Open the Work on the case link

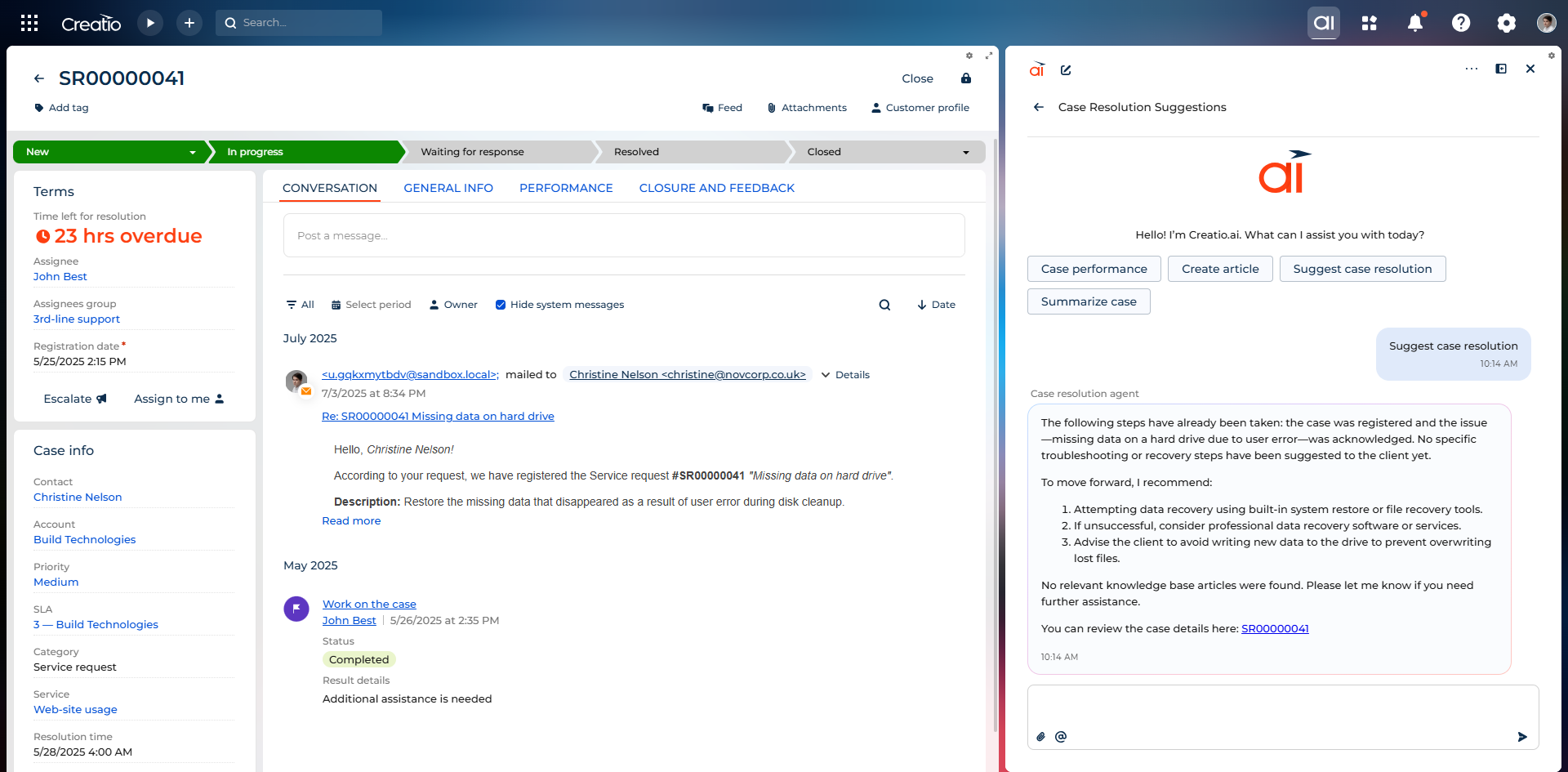click(369, 604)
